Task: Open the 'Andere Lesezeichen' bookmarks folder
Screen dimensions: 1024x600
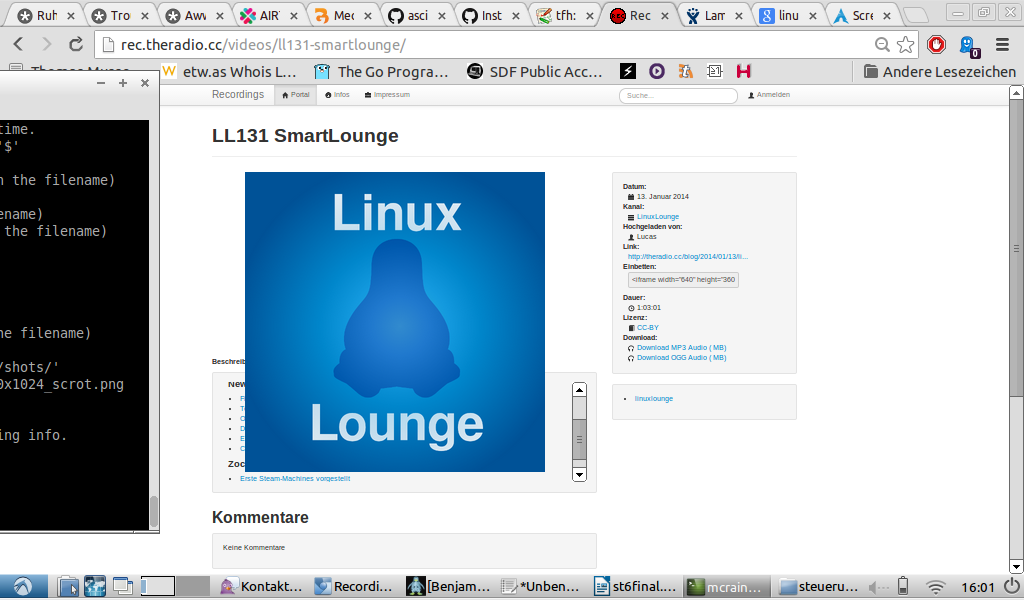Action: [939, 71]
